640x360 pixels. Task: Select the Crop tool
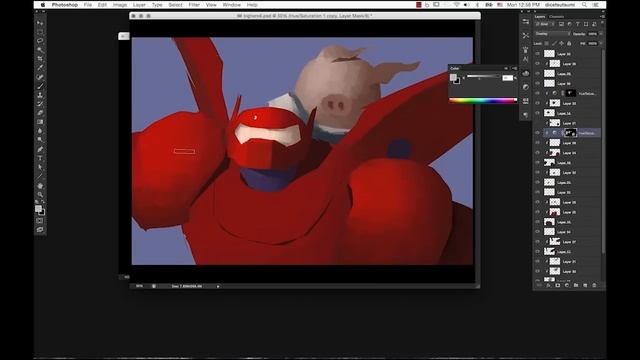click(40, 59)
